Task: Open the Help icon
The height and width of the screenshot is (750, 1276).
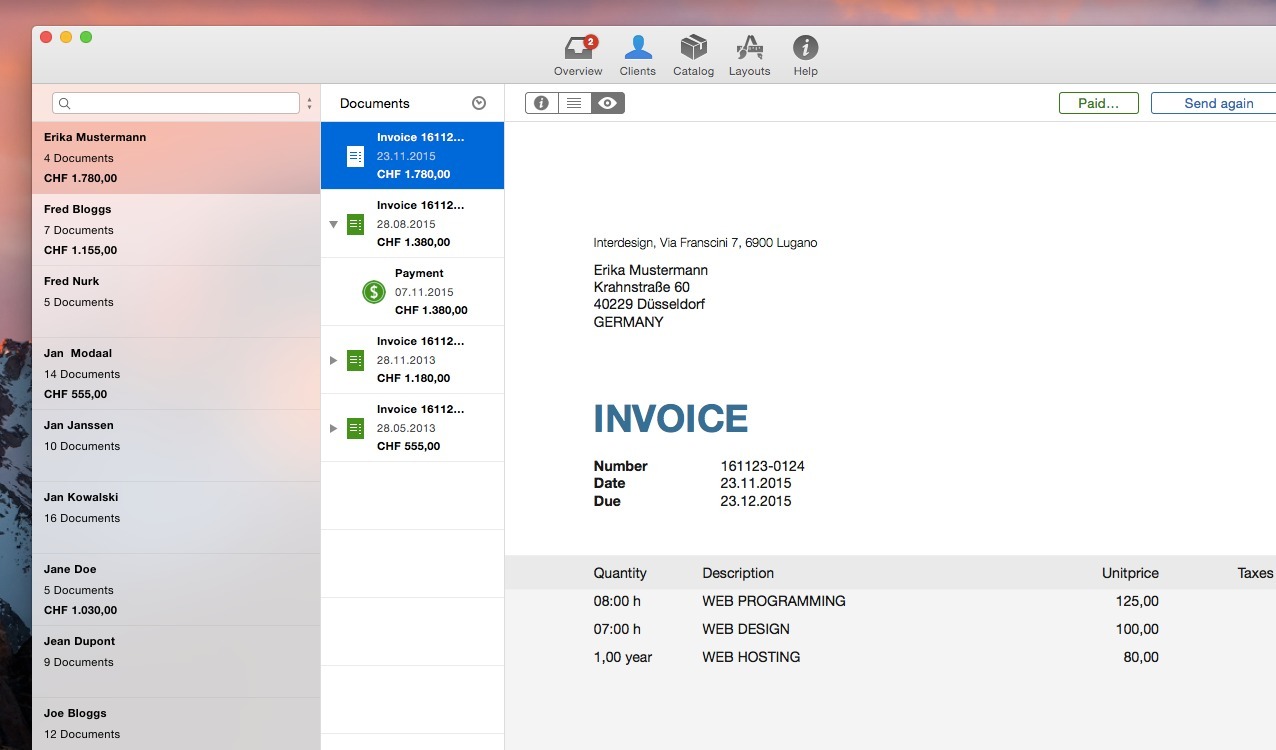Action: coord(805,48)
